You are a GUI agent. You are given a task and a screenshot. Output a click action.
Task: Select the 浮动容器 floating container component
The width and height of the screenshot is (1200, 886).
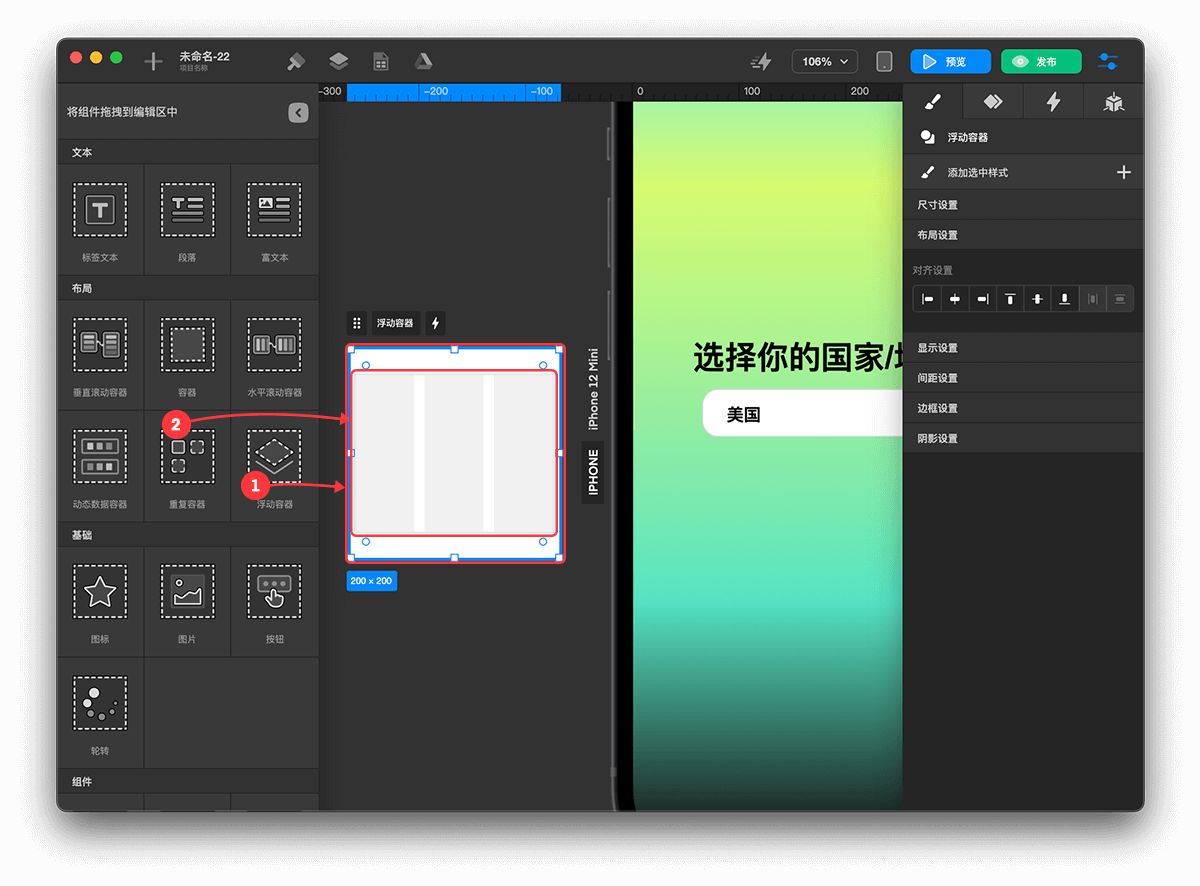click(274, 467)
